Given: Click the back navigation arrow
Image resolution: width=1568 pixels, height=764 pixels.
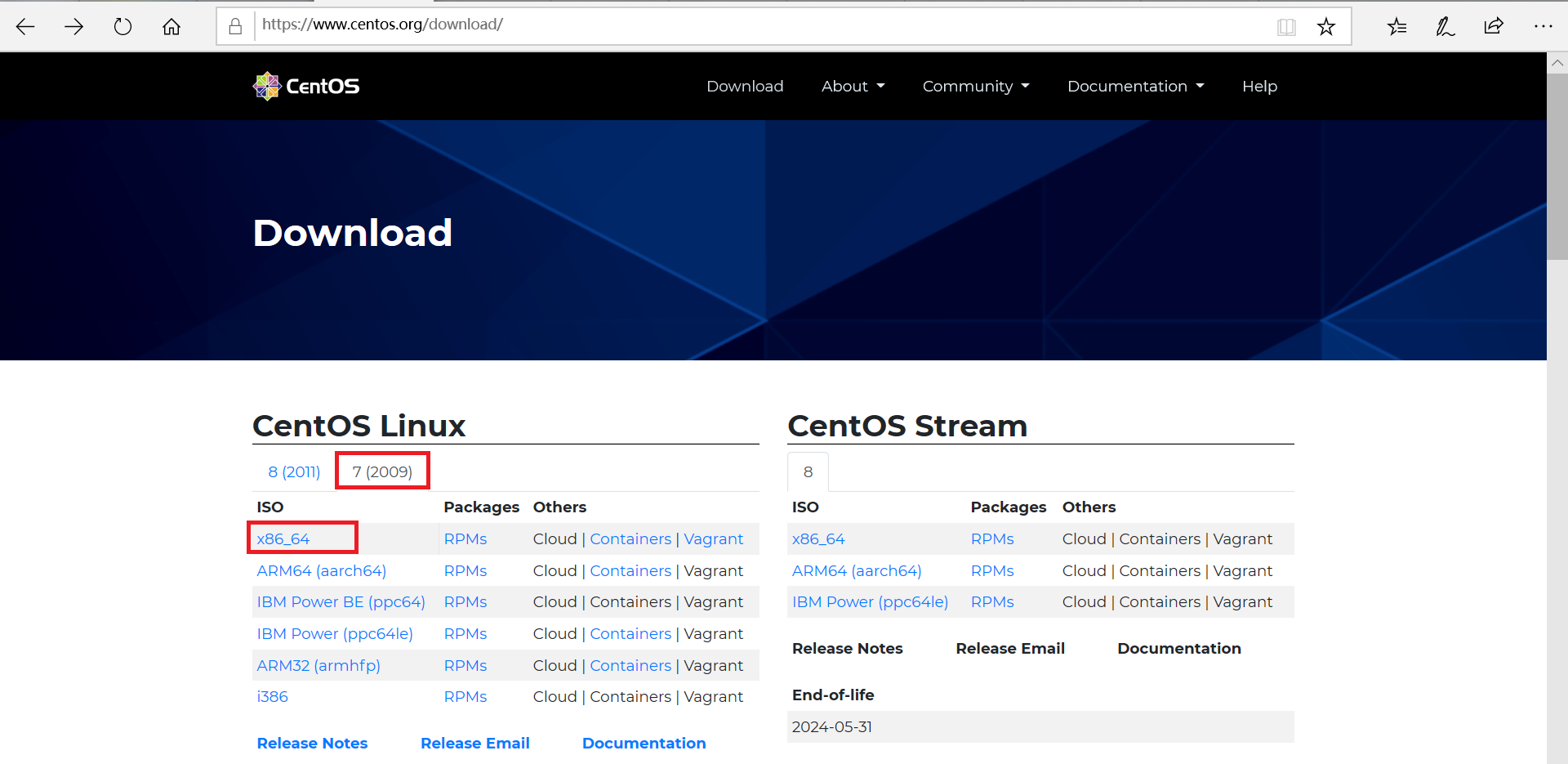Looking at the screenshot, I should tap(25, 25).
